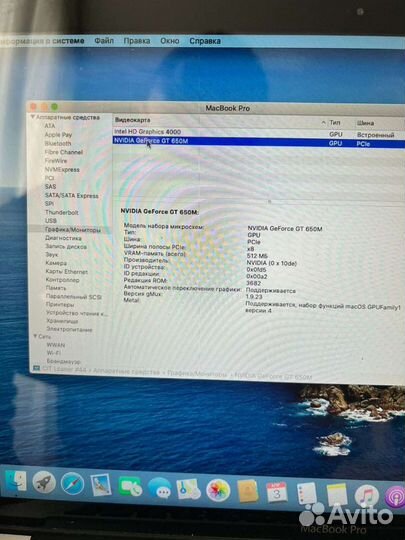Image resolution: width=405 pixels, height=540 pixels.
Task: Open the Справка menu
Action: [x=205, y=41]
